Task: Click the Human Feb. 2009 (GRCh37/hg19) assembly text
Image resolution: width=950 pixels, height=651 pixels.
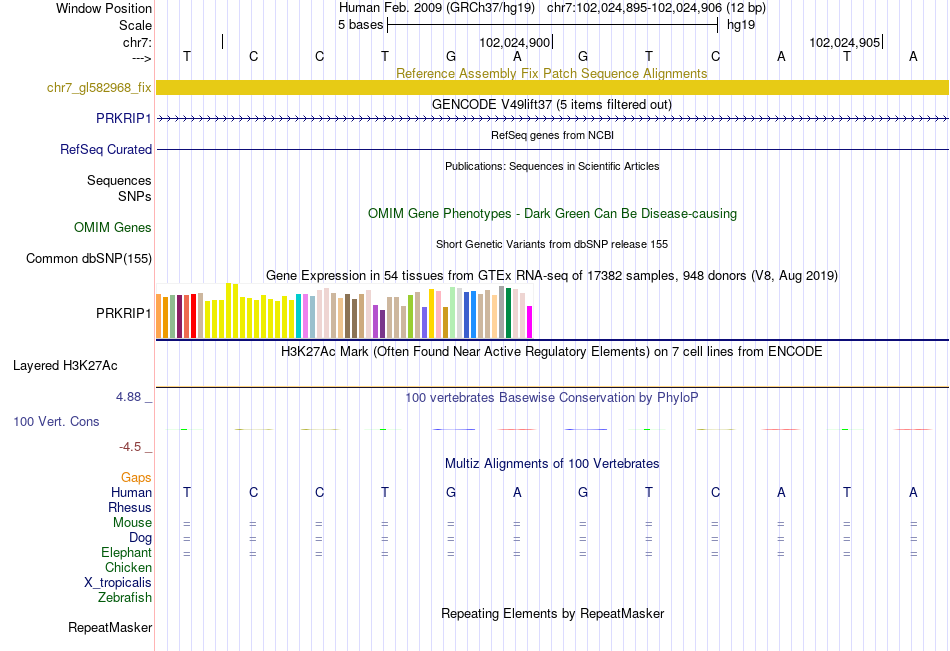Action: tap(437, 8)
